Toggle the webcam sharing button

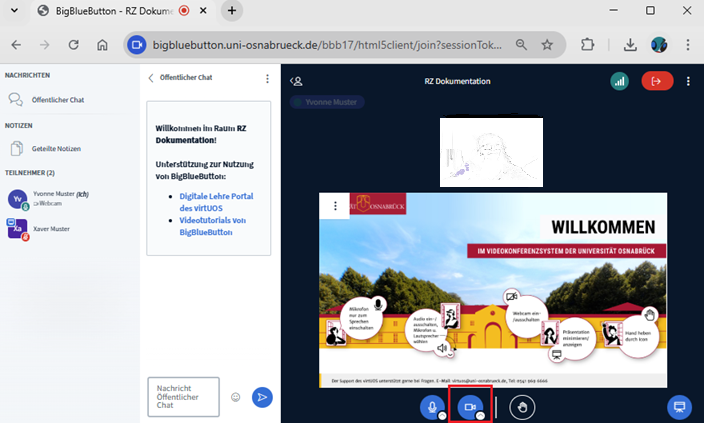click(470, 407)
